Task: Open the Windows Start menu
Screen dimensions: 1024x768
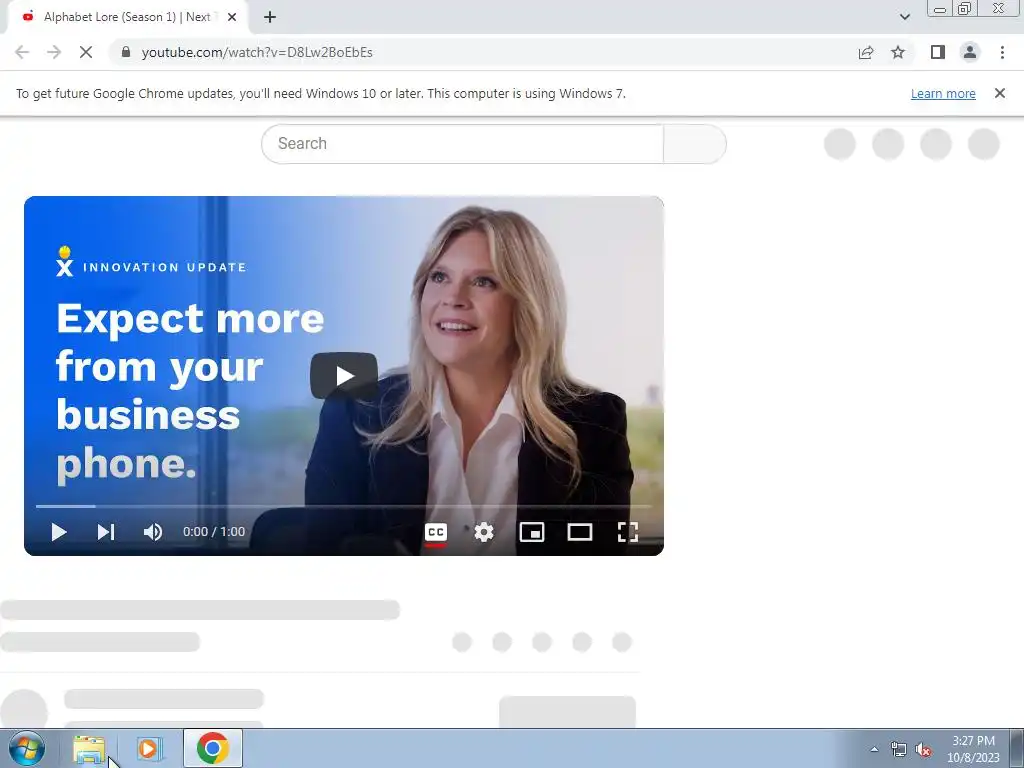Action: [27, 748]
